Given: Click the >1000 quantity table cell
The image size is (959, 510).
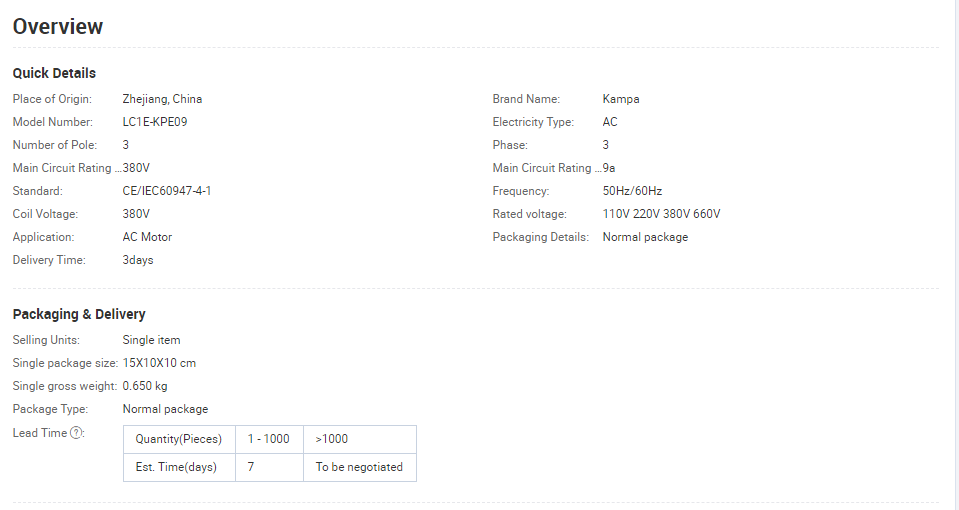Looking at the screenshot, I should click(x=360, y=439).
